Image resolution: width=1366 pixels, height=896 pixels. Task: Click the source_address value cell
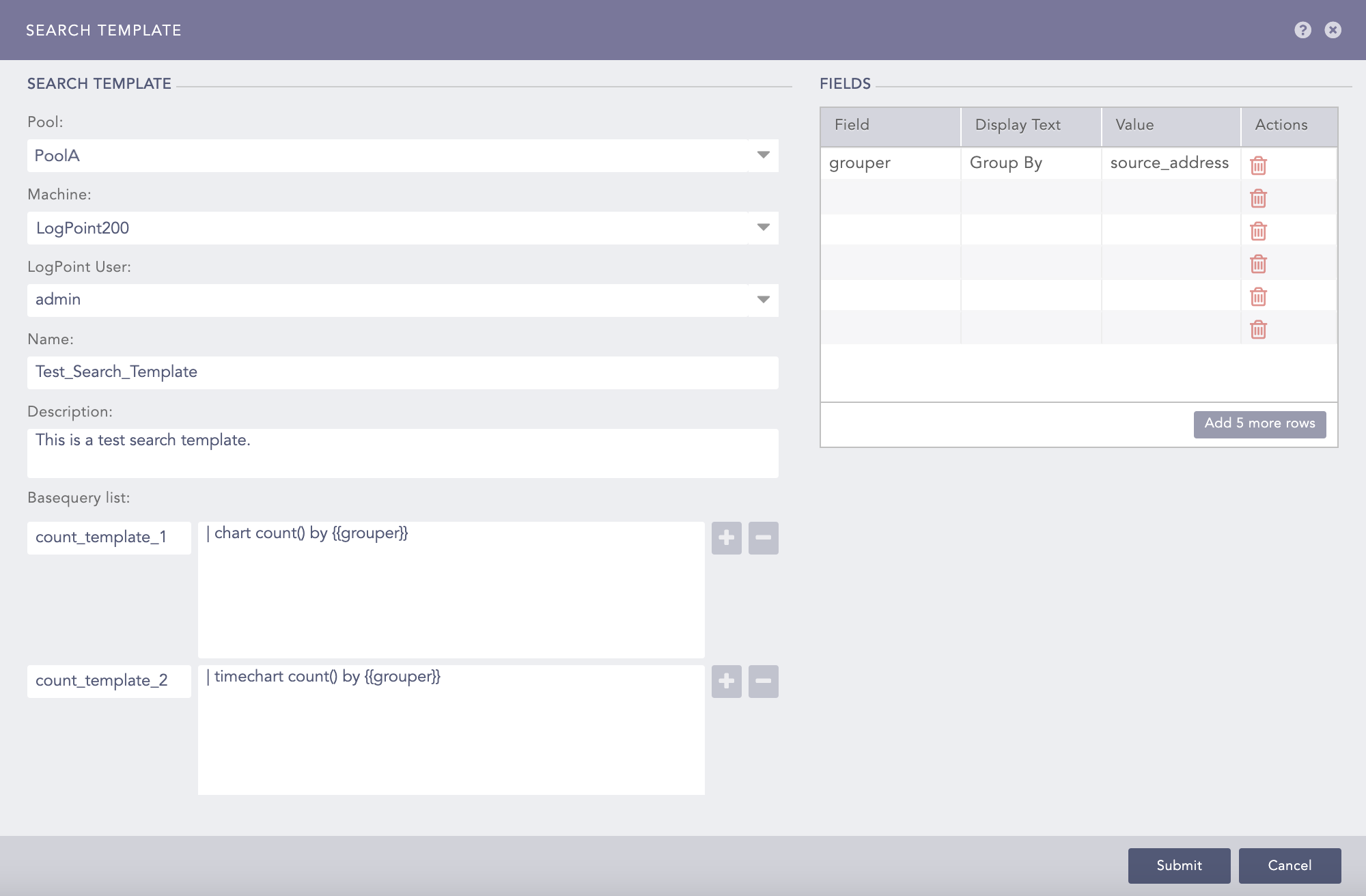coord(1169,163)
